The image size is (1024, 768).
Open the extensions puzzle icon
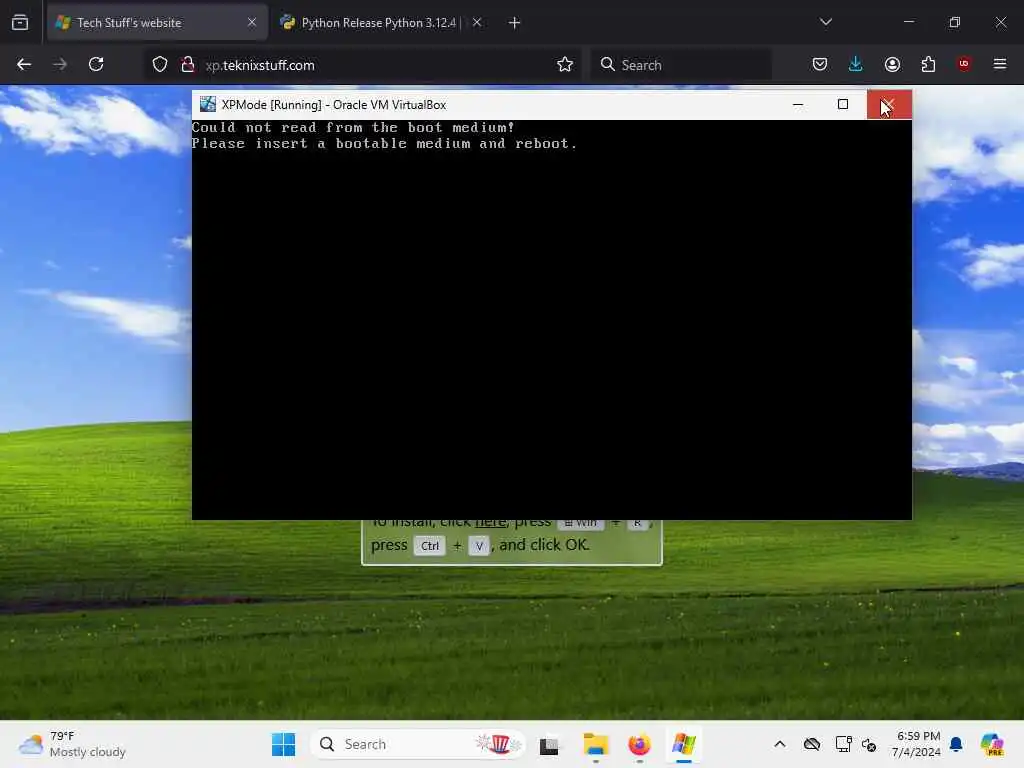(928, 64)
